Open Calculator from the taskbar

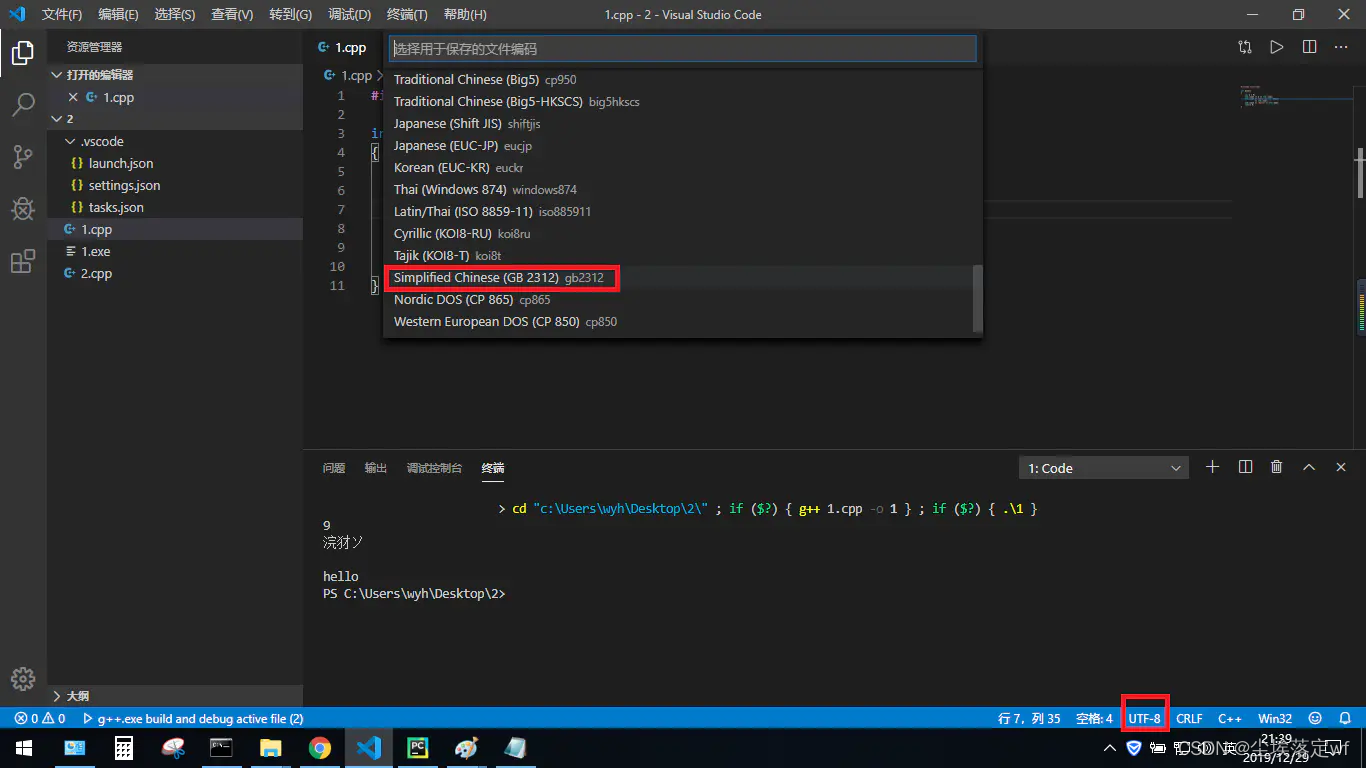(x=124, y=748)
